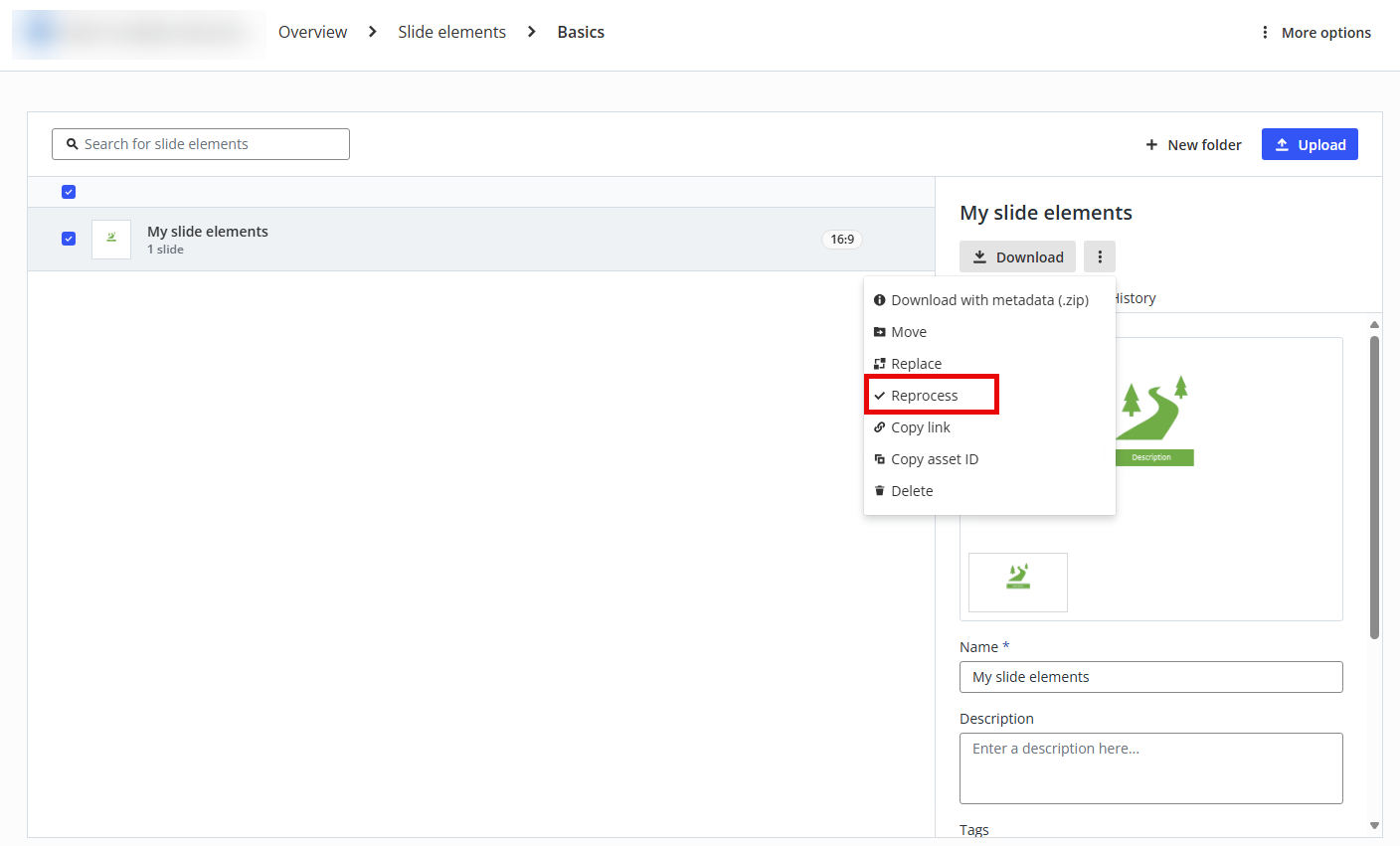Image resolution: width=1400 pixels, height=846 pixels.
Task: Click the details panel scrollbar down arrow
Action: pos(1375,825)
